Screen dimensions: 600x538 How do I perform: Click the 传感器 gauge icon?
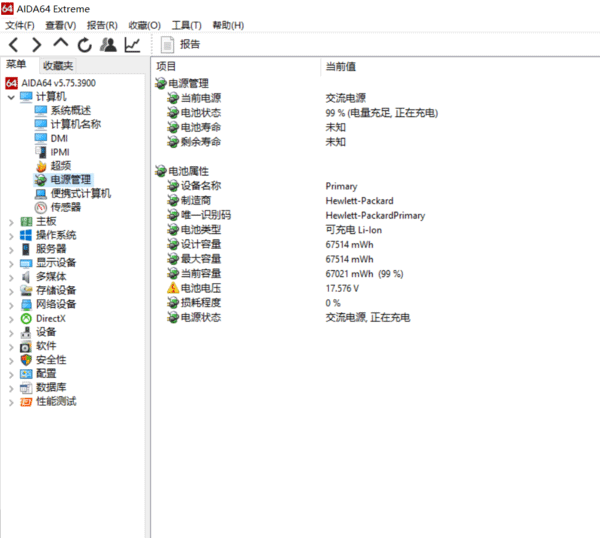(41, 207)
